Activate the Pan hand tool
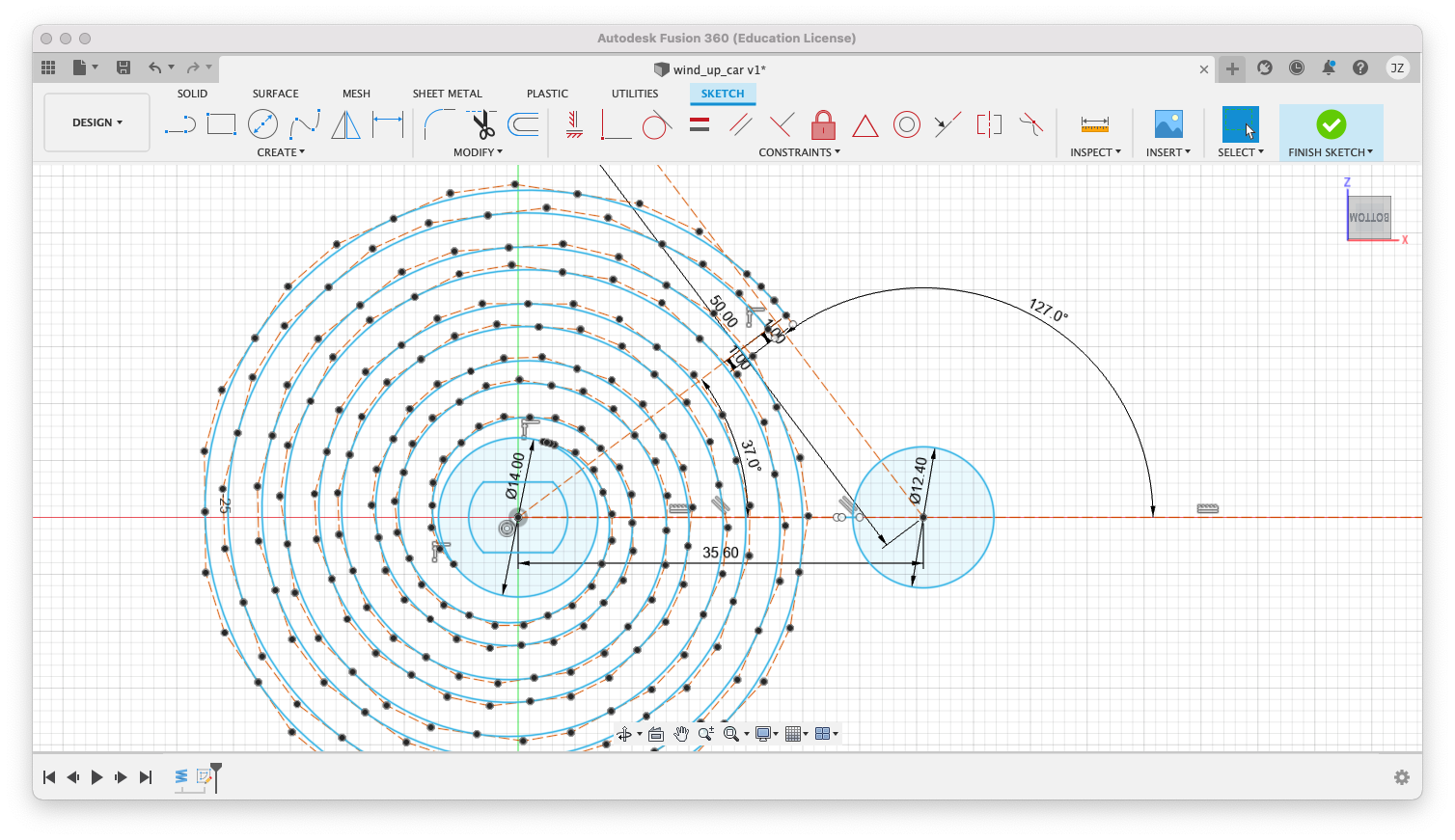This screenshot has height=840, width=1455. pos(681,734)
